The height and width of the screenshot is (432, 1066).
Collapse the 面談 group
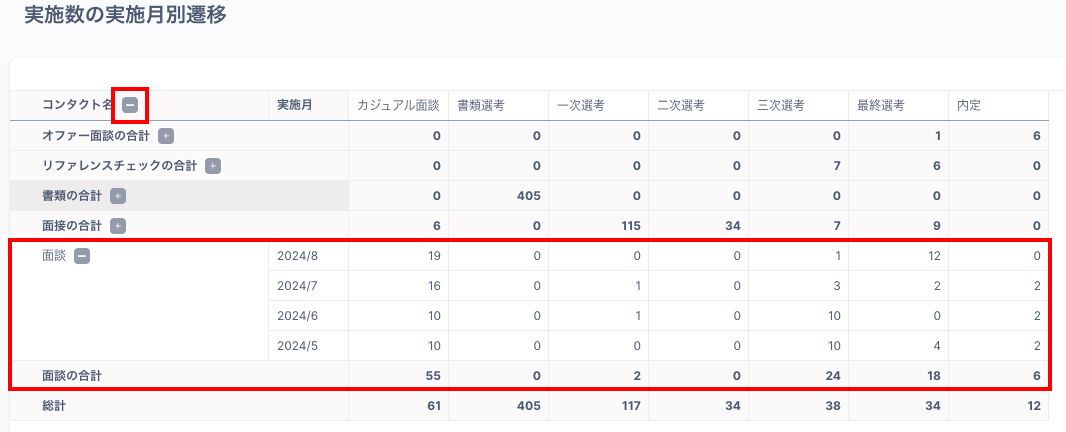(x=82, y=256)
